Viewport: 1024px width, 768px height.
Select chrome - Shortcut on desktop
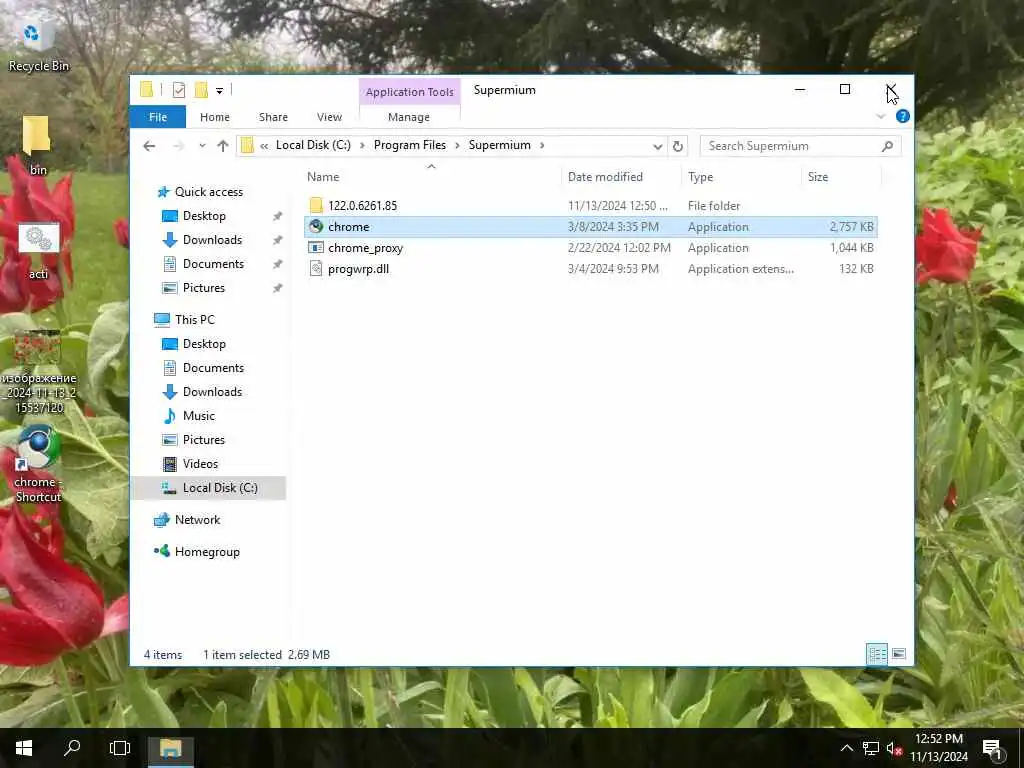38,464
